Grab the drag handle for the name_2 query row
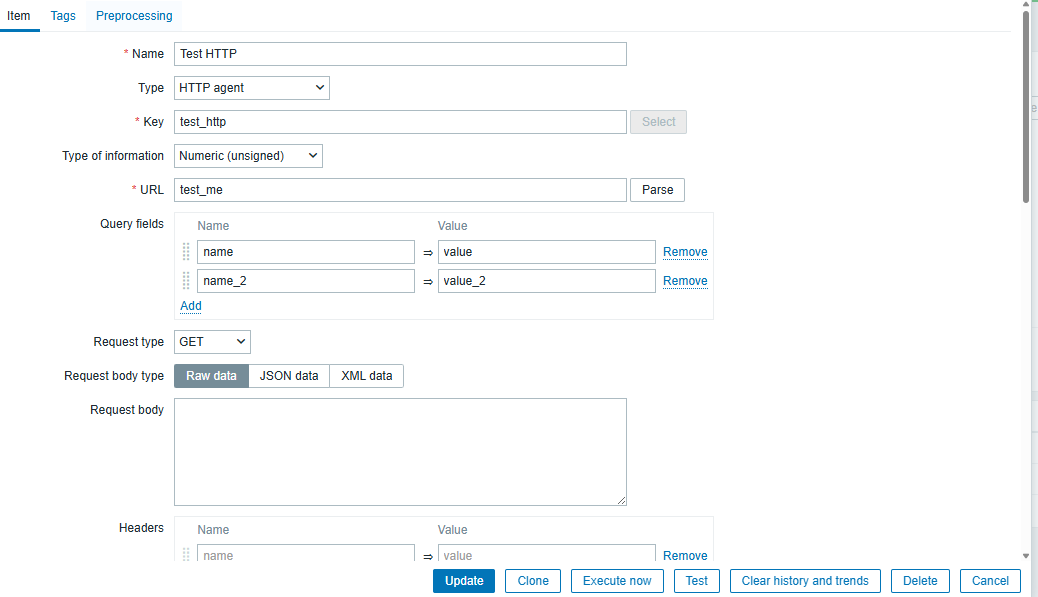The height and width of the screenshot is (597, 1038). point(186,281)
